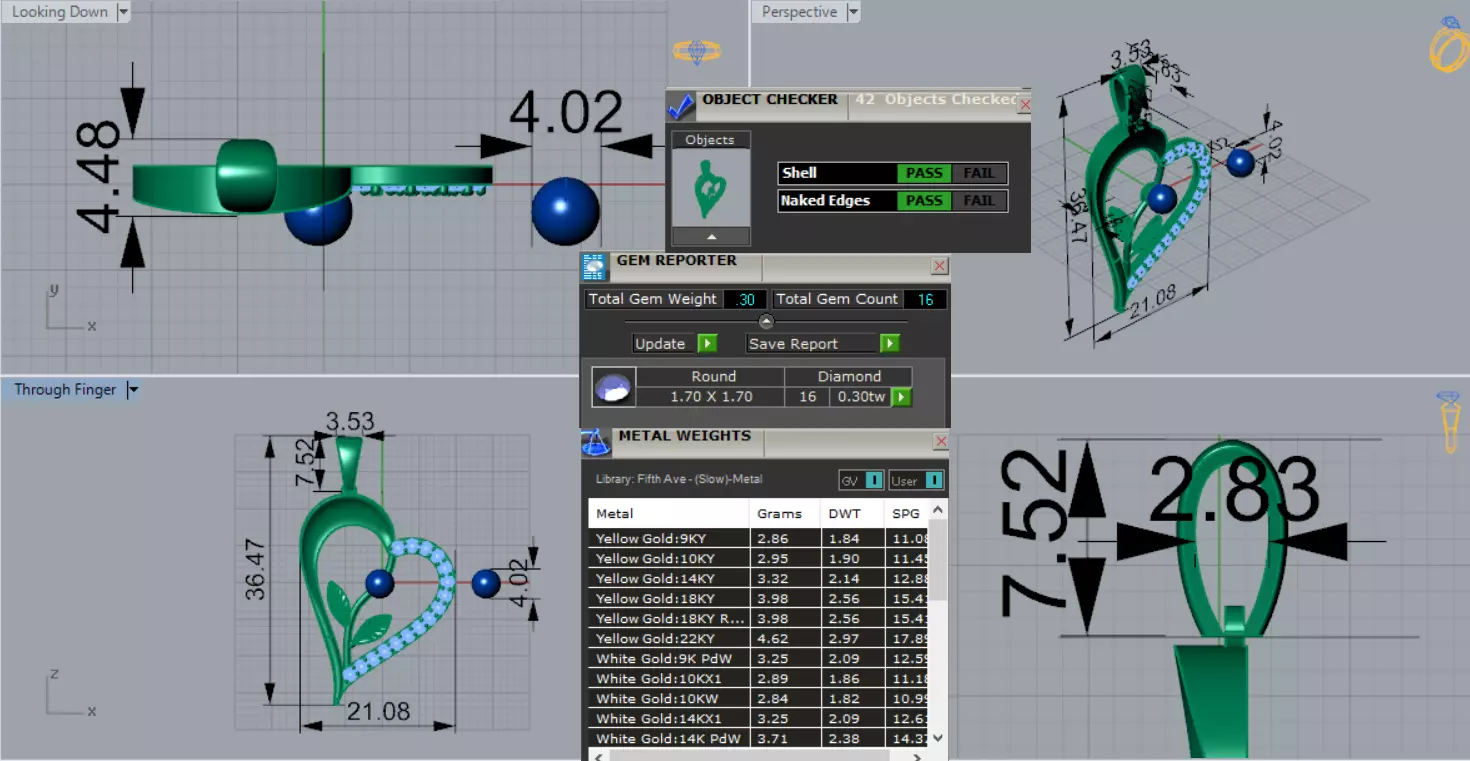This screenshot has width=1470, height=761.
Task: Click the 36.47 dimension in Through Finger view
Action: coord(256,568)
